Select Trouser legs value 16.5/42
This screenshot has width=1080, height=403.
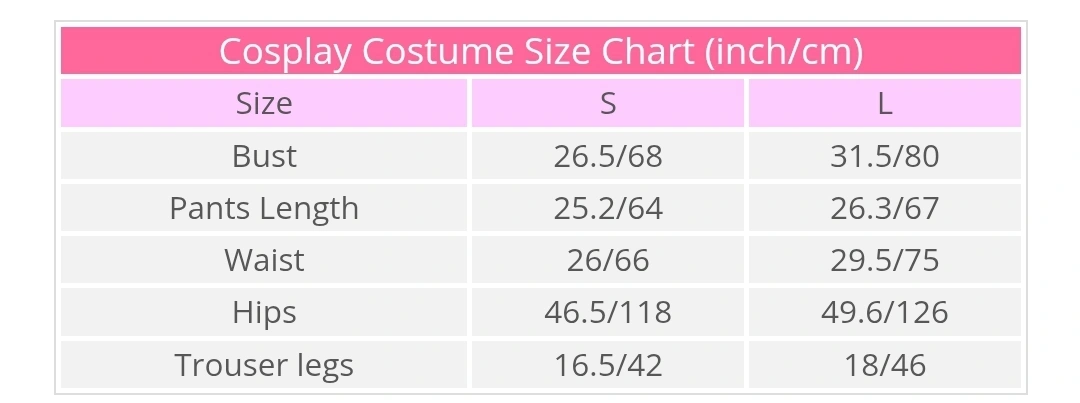(608, 365)
